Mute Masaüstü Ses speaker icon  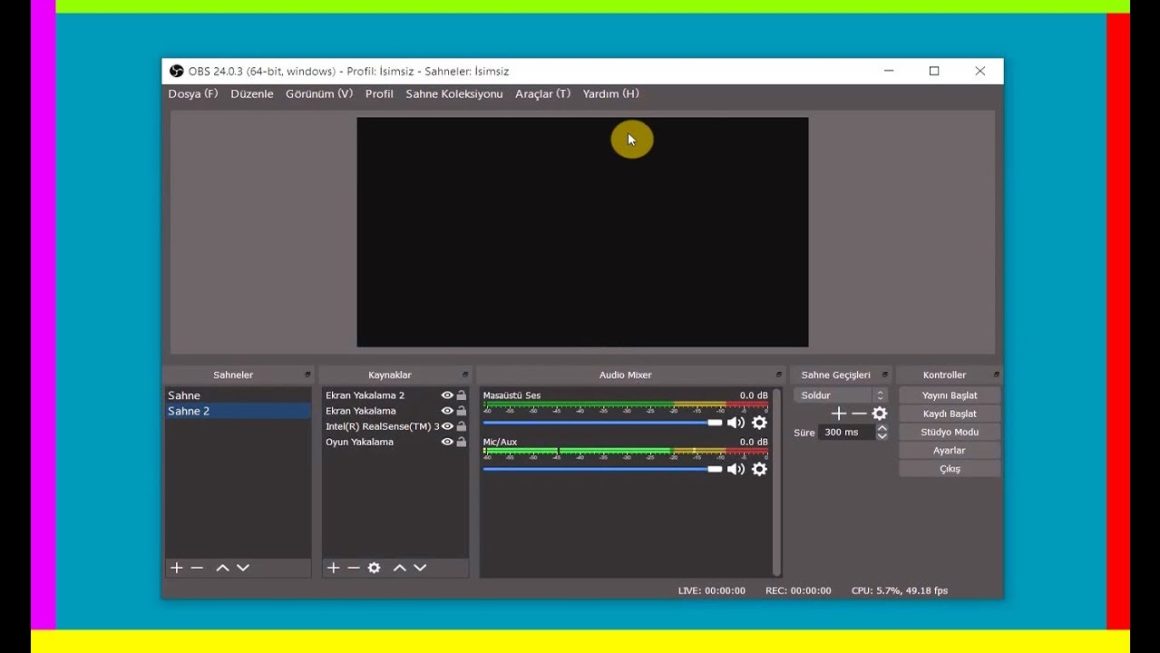pyautogui.click(x=735, y=422)
